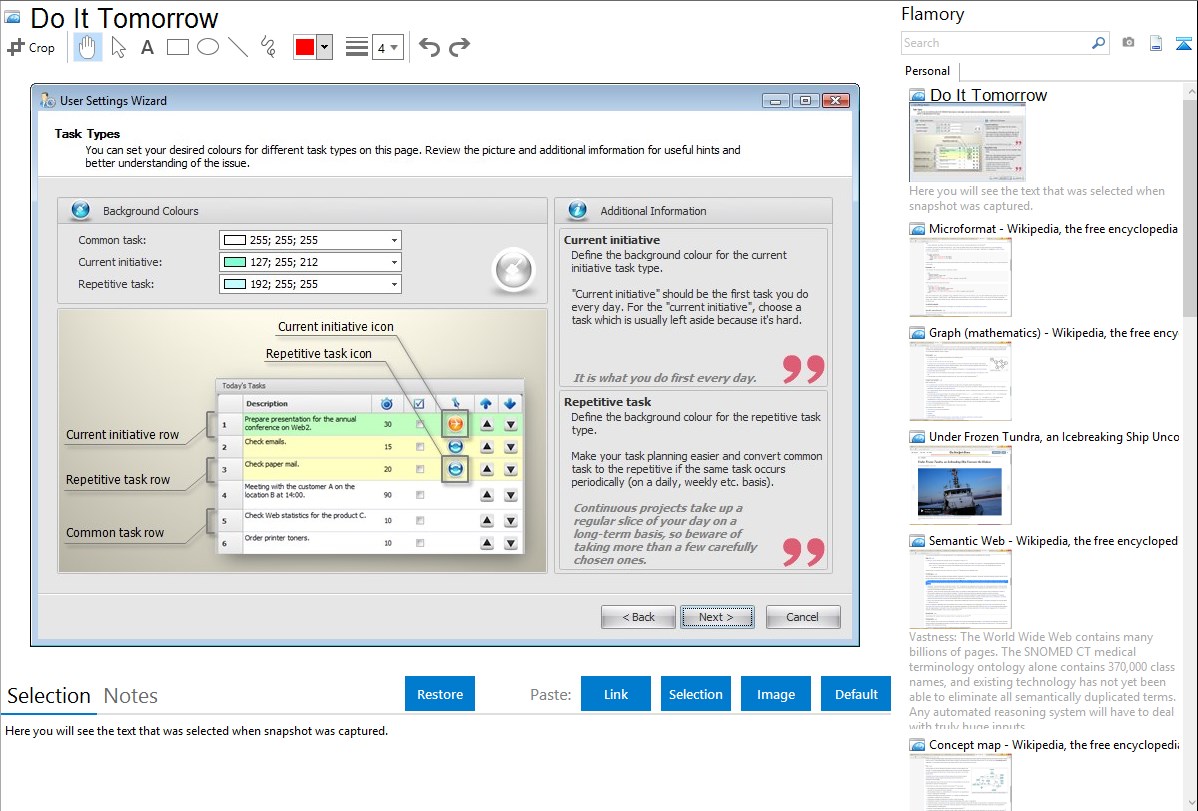Click the Paste Image button
The height and width of the screenshot is (811, 1198).
coord(775,694)
